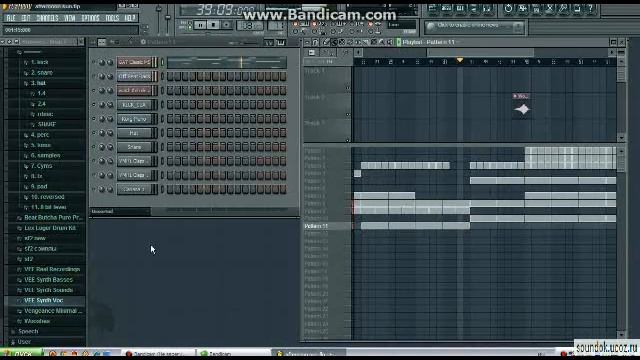This screenshot has width=640, height=360.
Task: Open the Hat channel button
Action: coord(134,133)
